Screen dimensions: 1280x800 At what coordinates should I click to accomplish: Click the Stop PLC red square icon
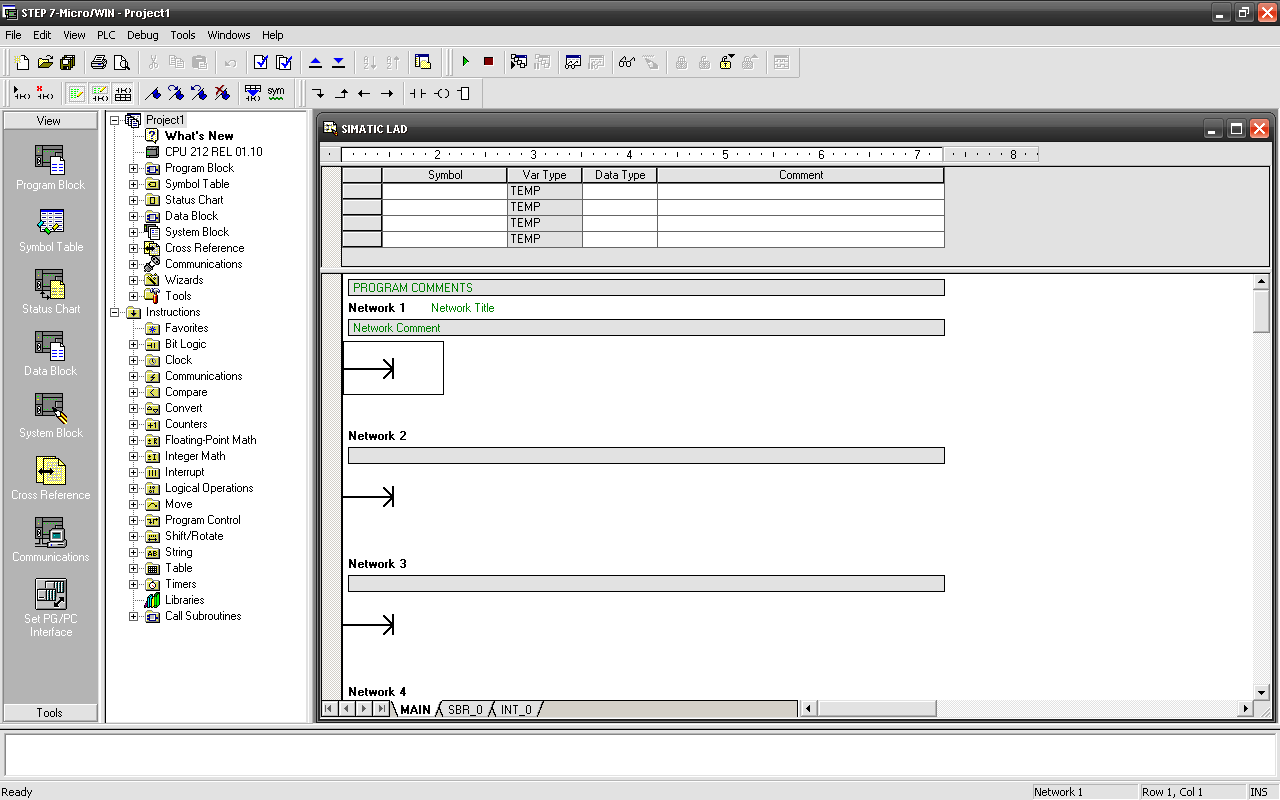488,62
